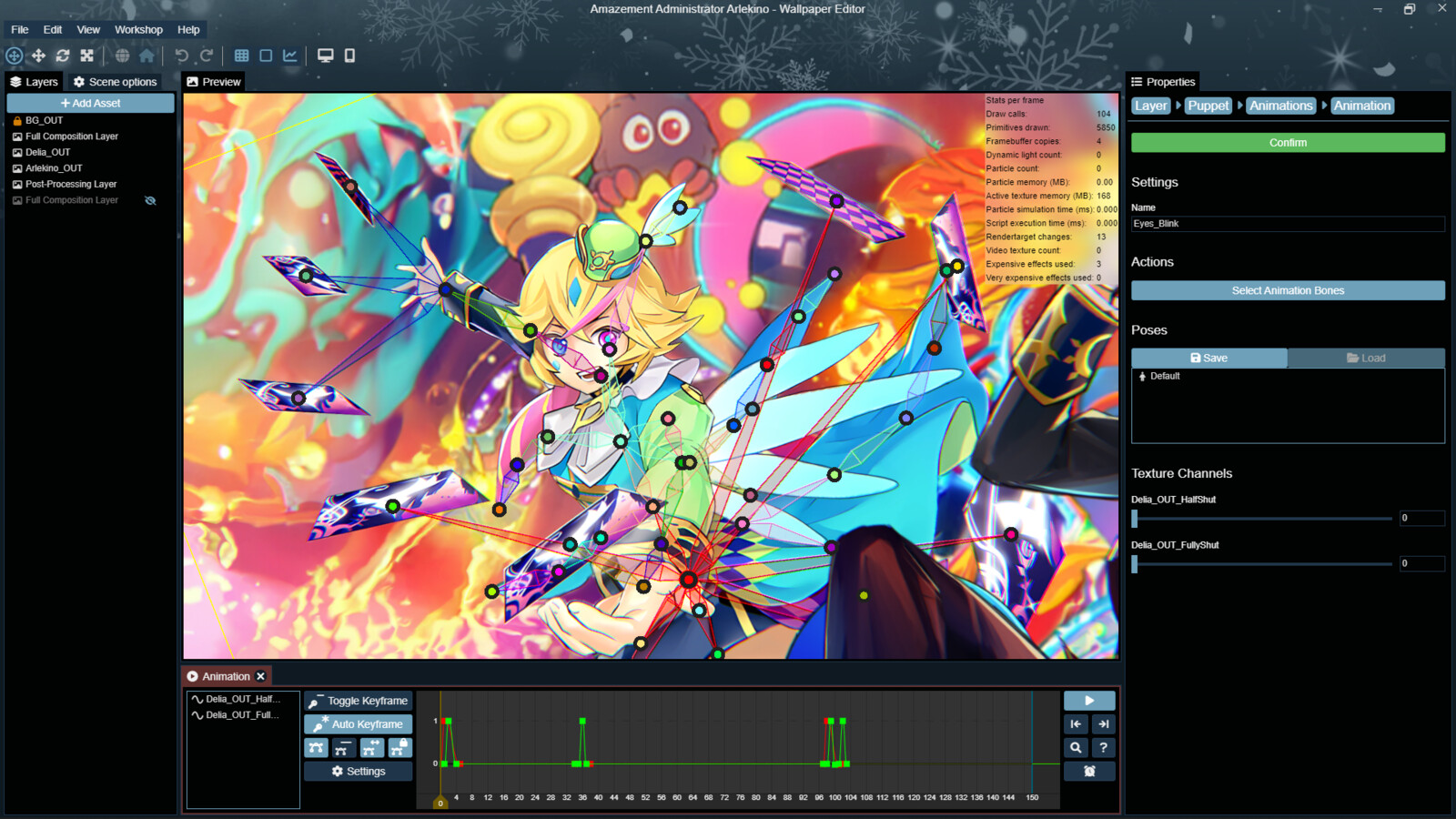1456x819 pixels.
Task: Click the lock icon on BG_OUT layer
Action: pos(16,120)
